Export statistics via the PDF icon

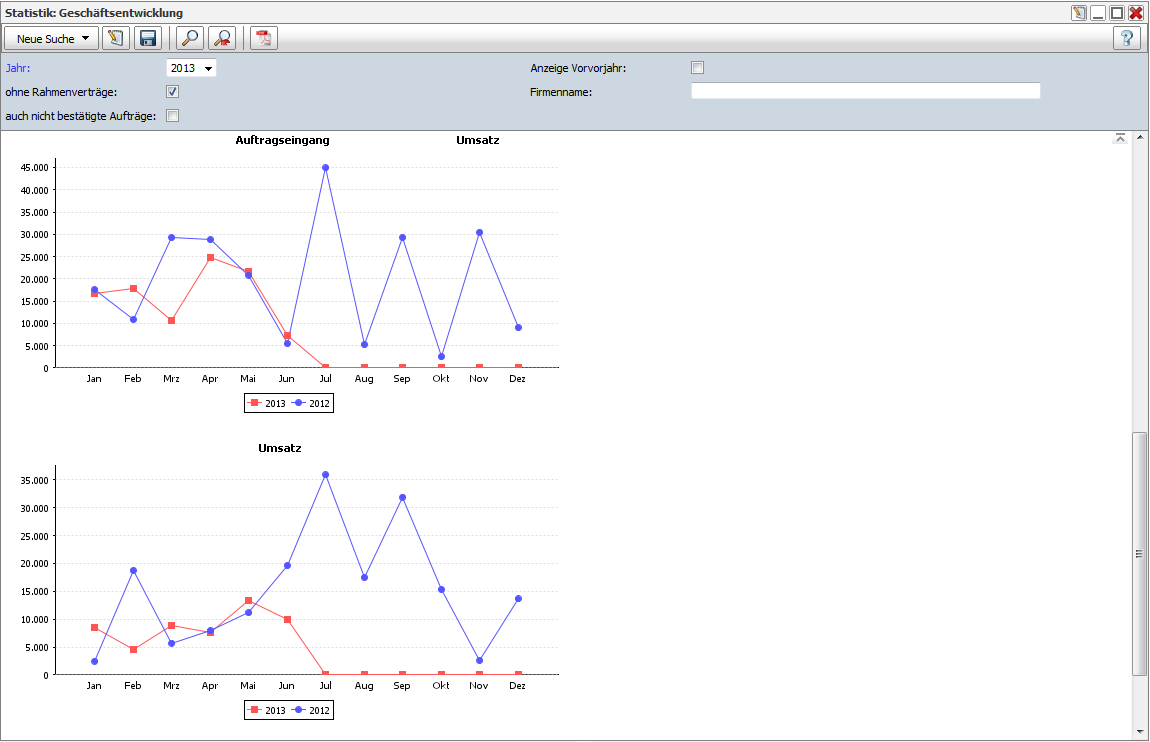(264, 39)
